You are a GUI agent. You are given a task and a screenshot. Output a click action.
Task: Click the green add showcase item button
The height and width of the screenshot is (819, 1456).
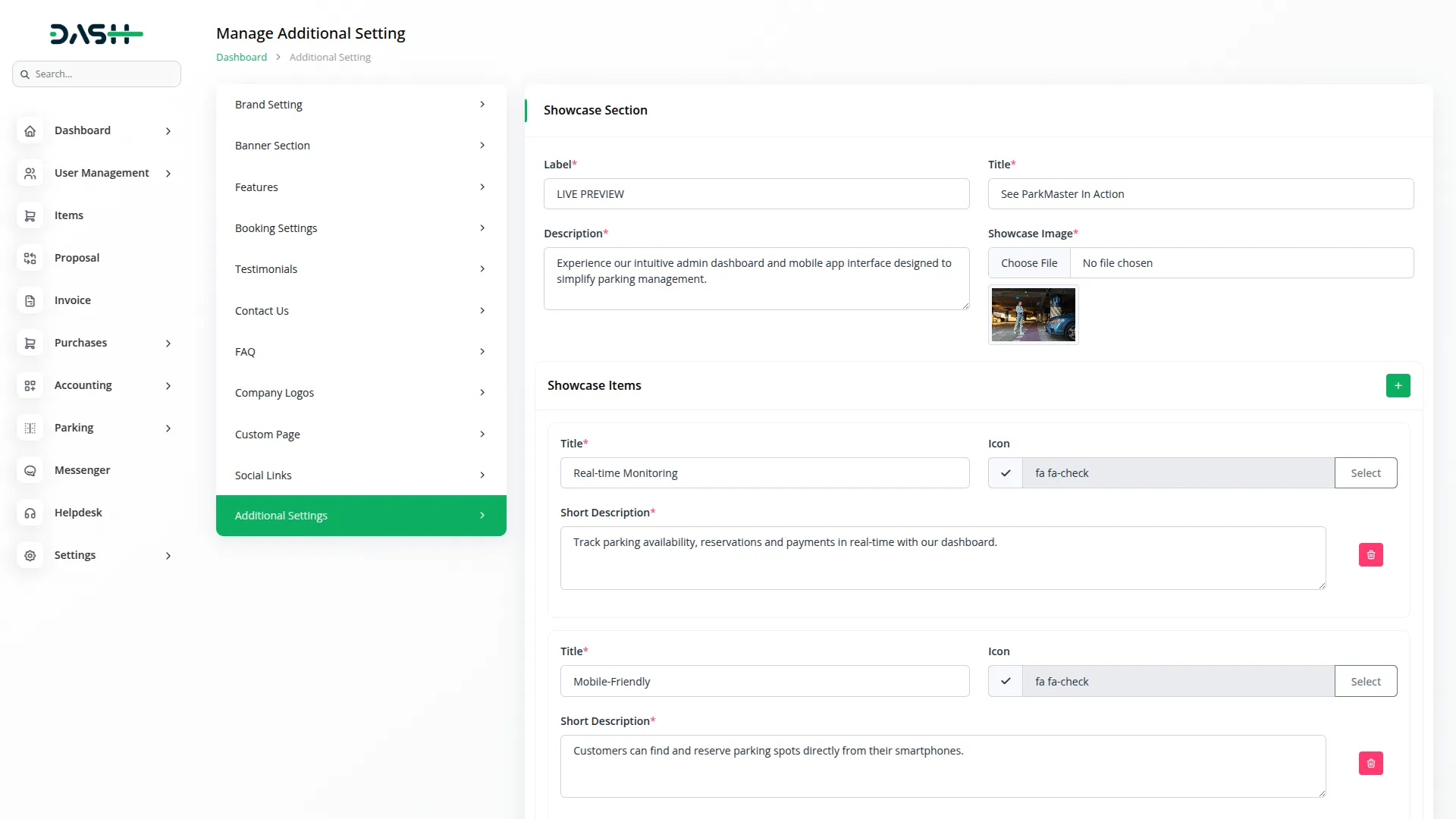pos(1398,385)
